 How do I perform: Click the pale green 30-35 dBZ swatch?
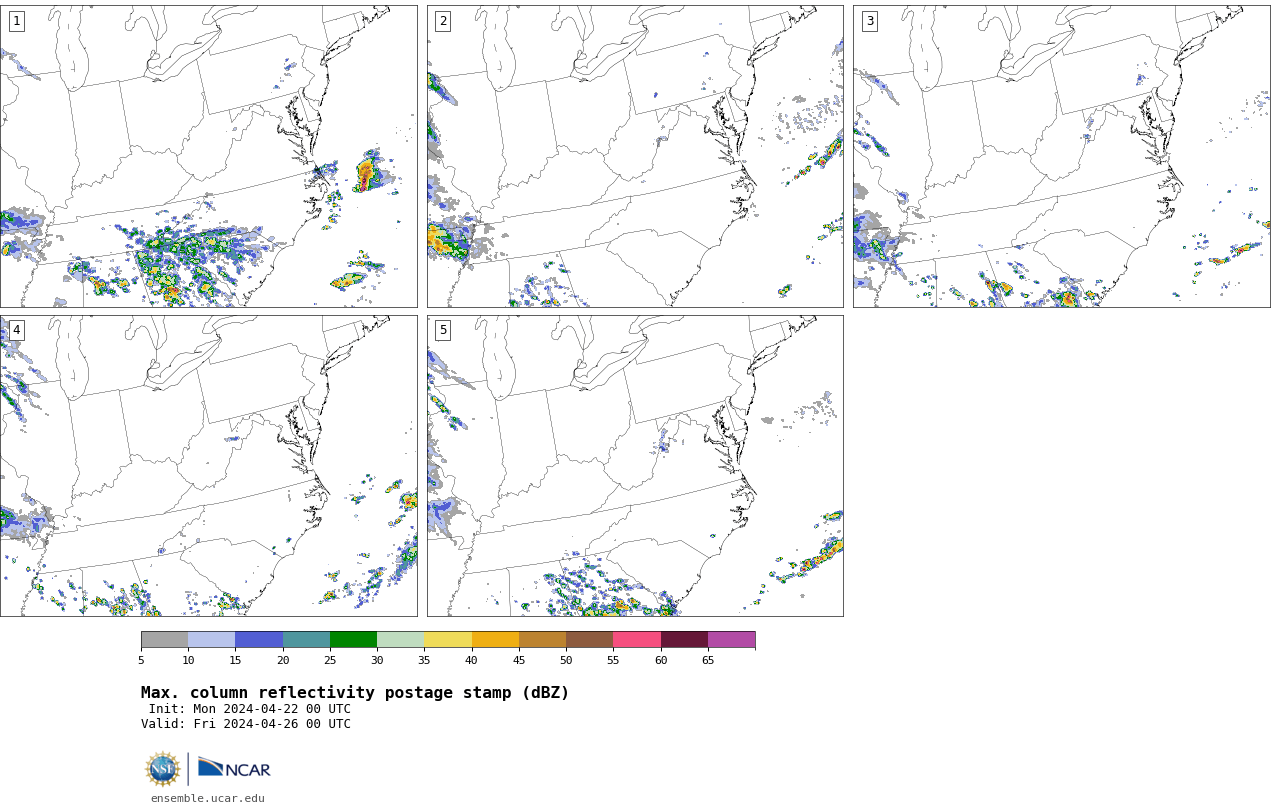click(401, 640)
